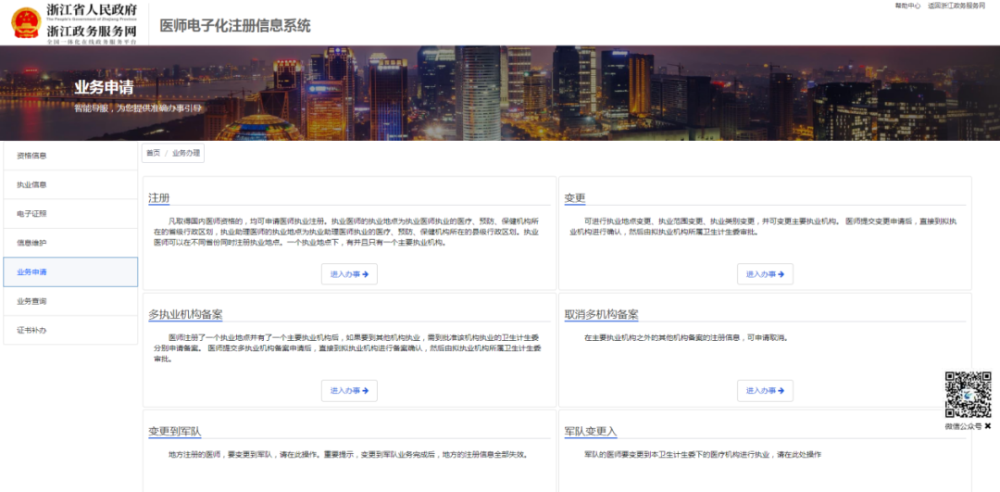Screen dimensions: 1000x492
Task: Select 业务申请 in the left sidebar
Action: pos(32,272)
